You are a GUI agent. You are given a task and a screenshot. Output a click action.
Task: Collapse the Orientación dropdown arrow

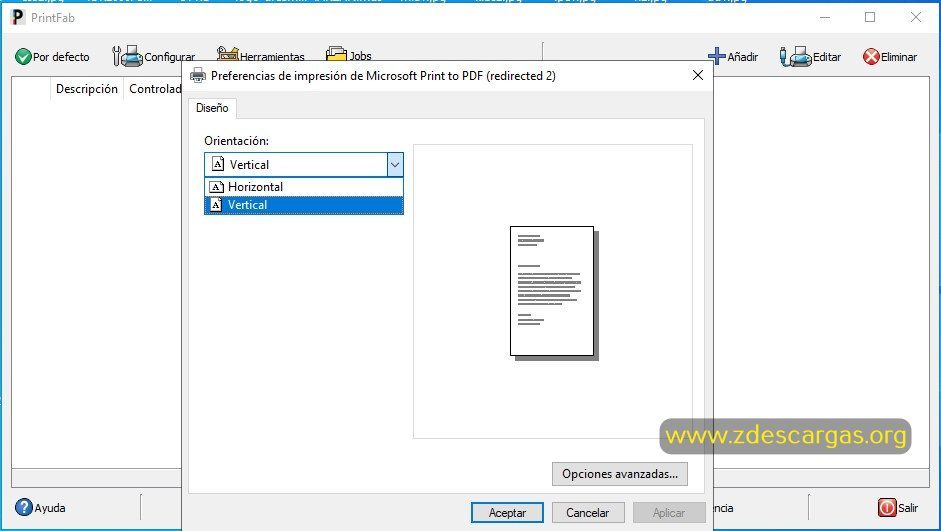[x=395, y=164]
